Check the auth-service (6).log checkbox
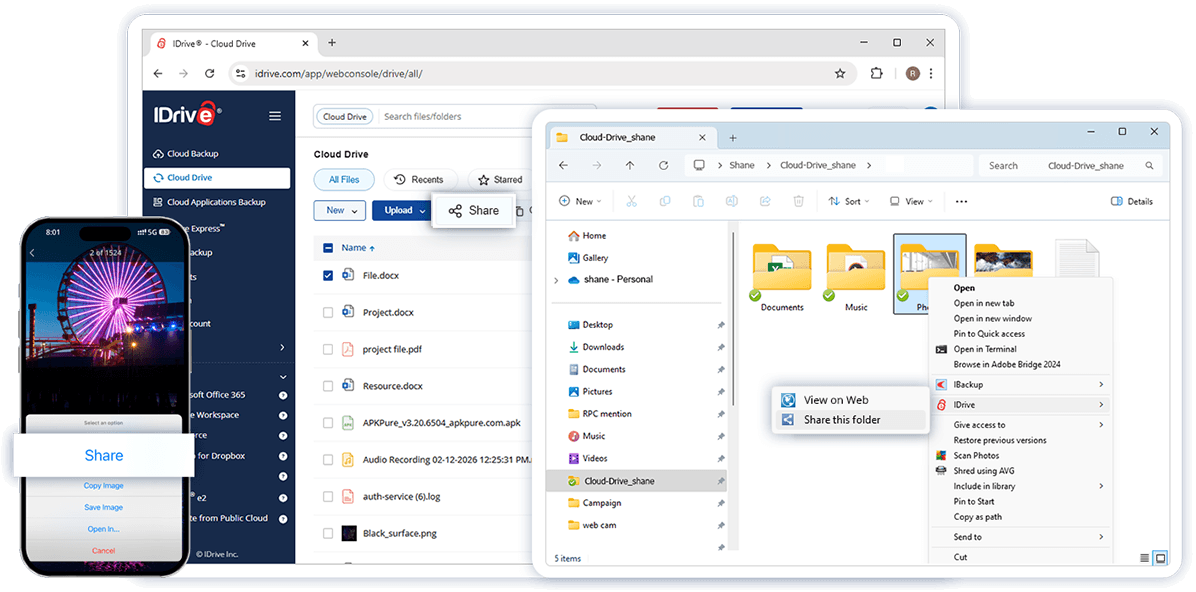The image size is (1196, 592). click(x=328, y=497)
